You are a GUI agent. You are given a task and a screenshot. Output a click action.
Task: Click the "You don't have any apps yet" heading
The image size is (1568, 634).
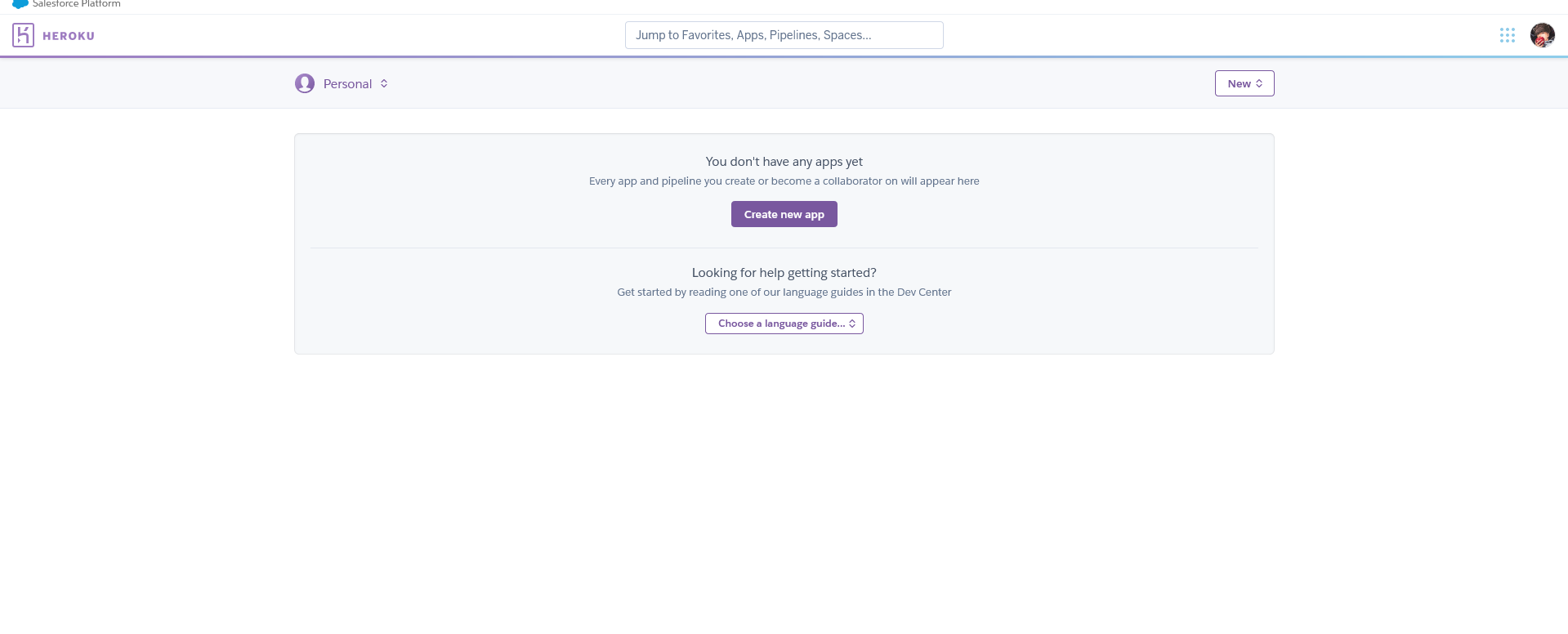[x=784, y=162]
